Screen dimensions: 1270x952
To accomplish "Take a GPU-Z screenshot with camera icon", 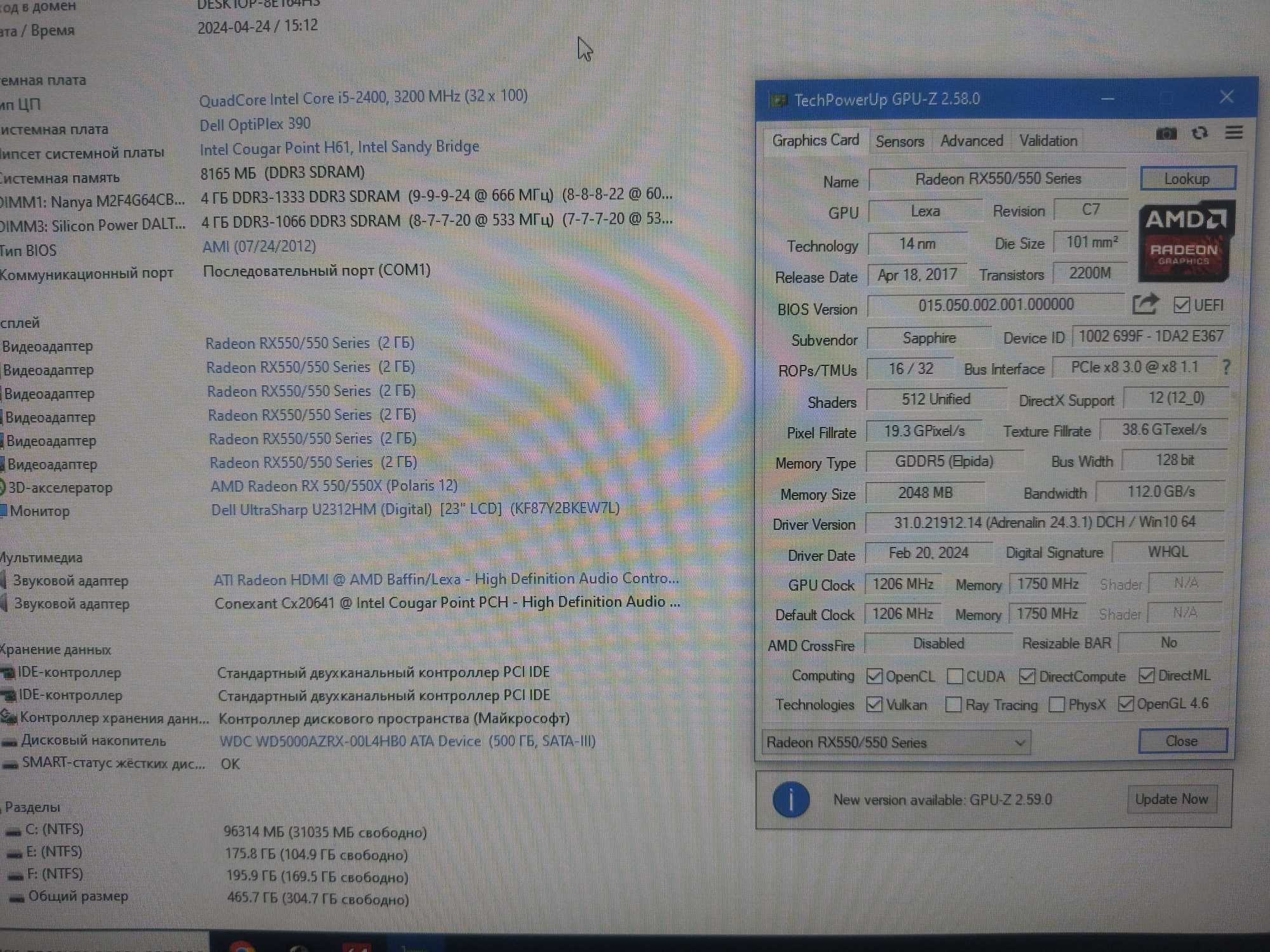I will 1166,134.
